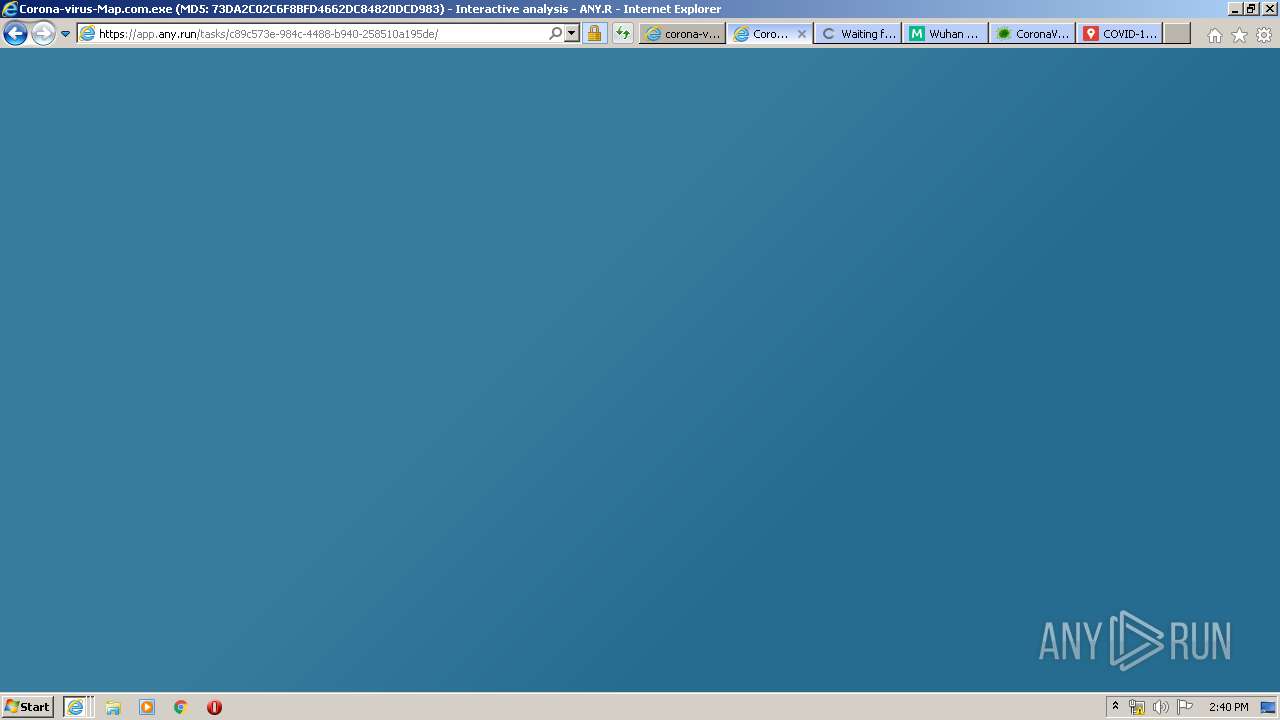Minimize the Internet Explorer window

[x=1235, y=9]
